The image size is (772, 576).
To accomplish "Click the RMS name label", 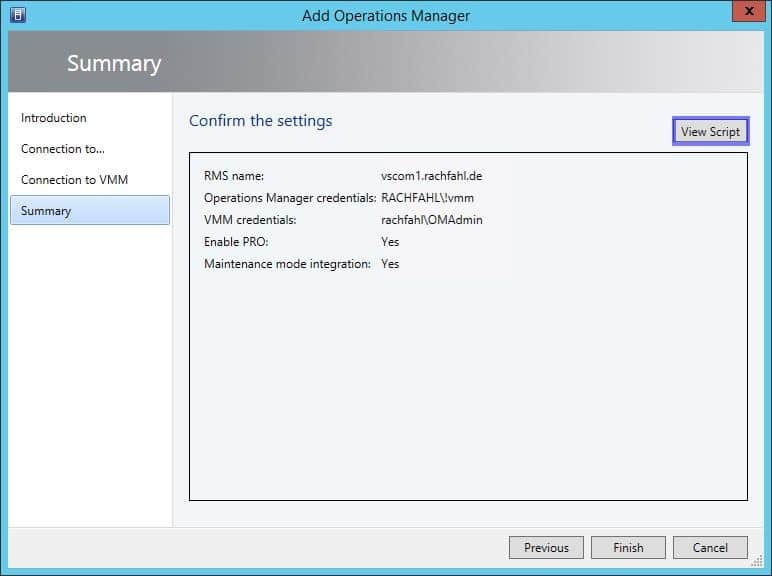I will coord(234,176).
